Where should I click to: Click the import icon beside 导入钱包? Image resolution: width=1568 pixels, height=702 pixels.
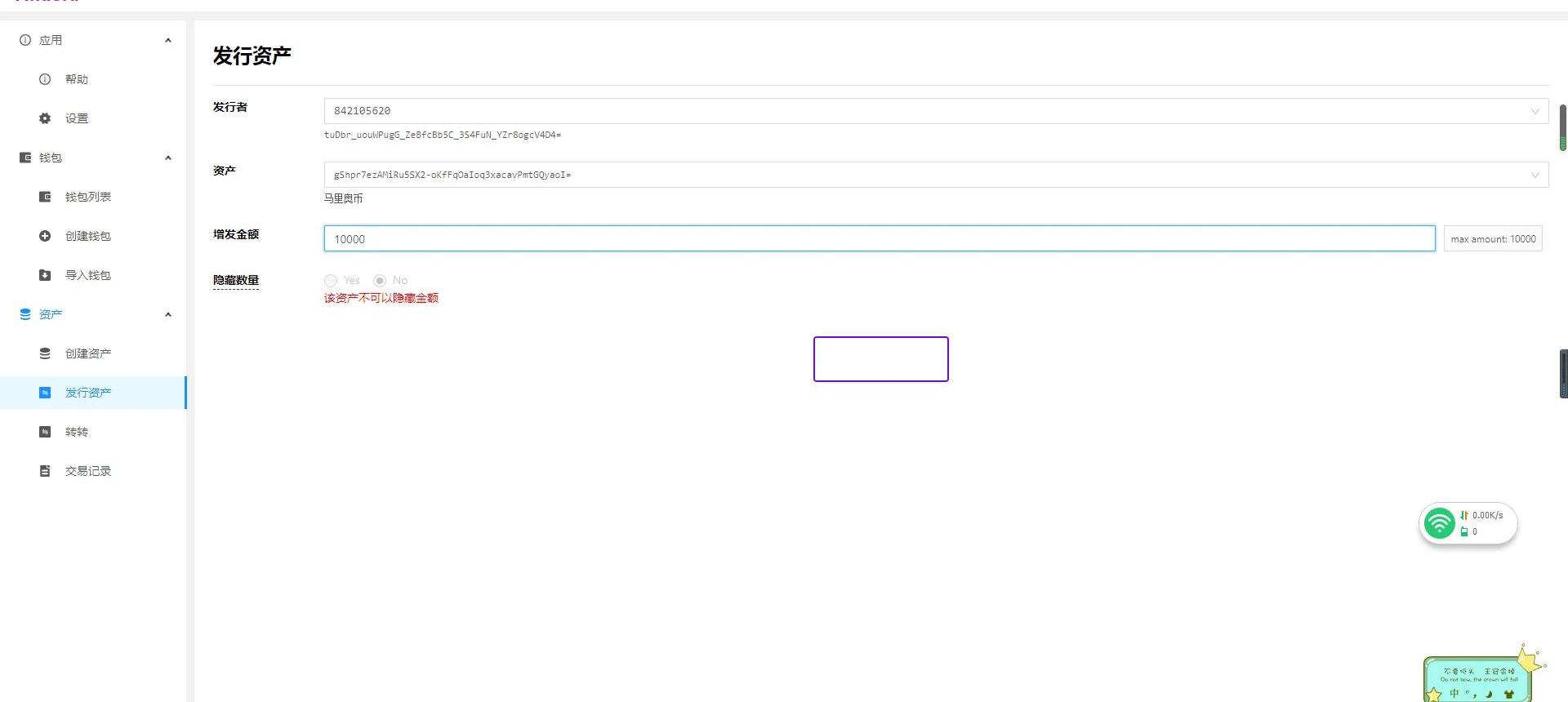pyautogui.click(x=45, y=275)
